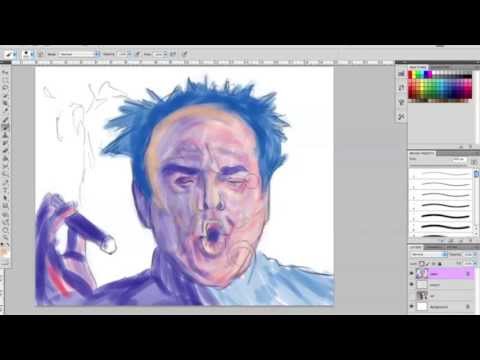Screen dimensions: 480x360
Task: Select the fifth thick brush stroke preset
Action: pos(441,216)
